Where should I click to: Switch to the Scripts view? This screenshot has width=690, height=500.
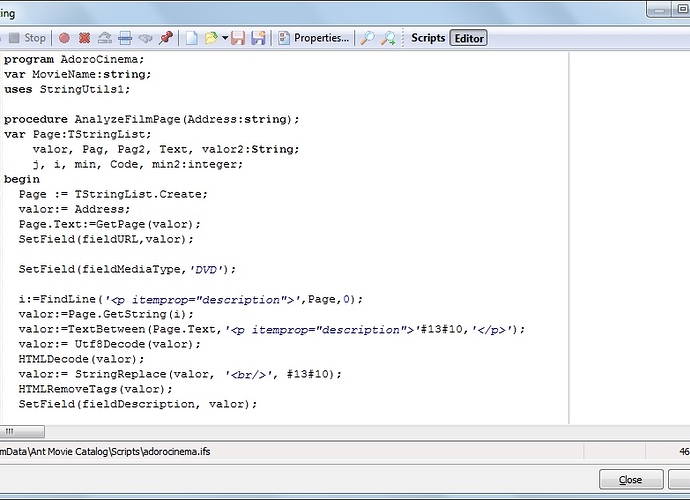428,38
